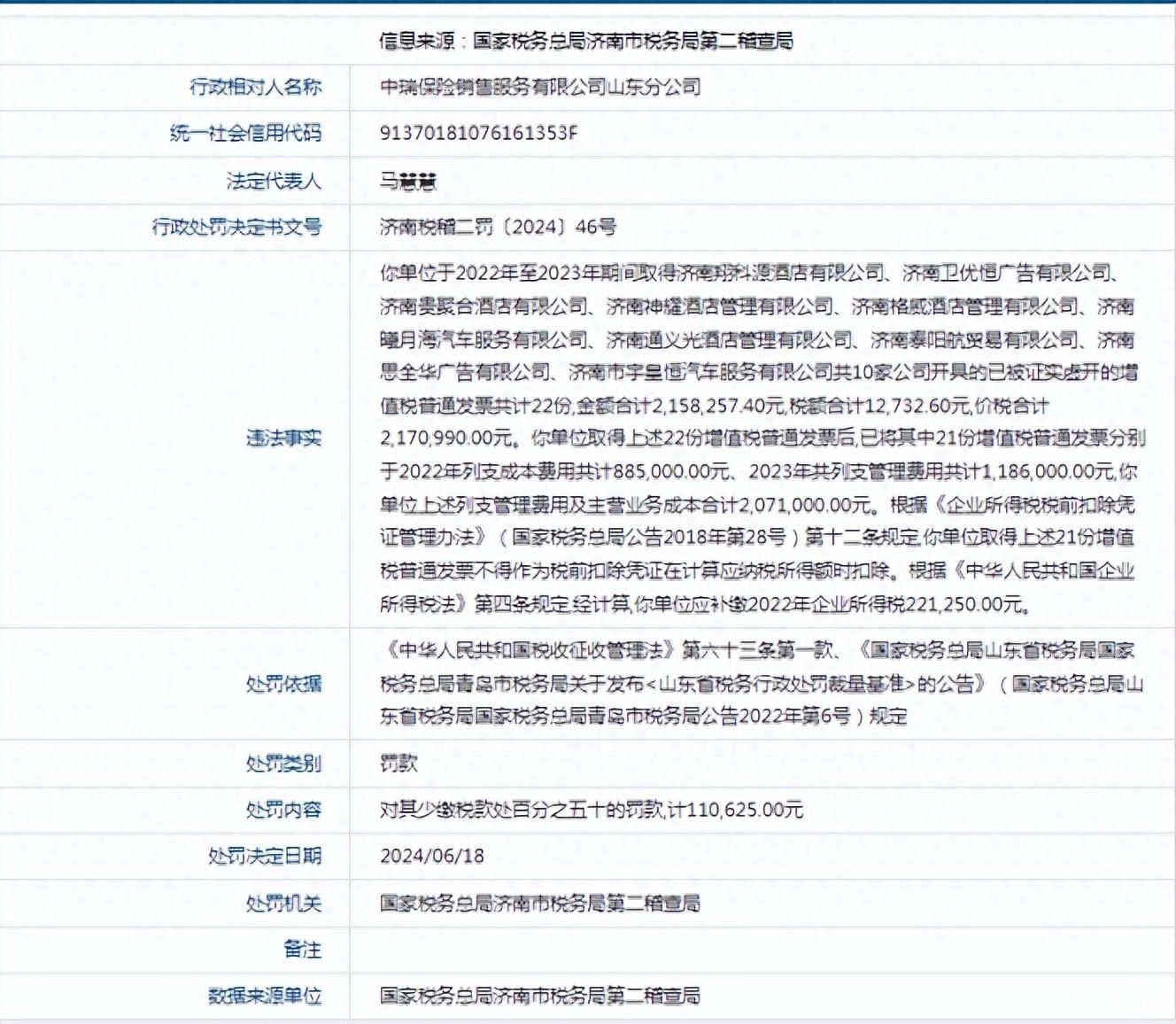The image size is (1176, 1024).
Task: Select the 数据来源单位 value 国家税务总局济南市税务局第二稽查局
Action: click(x=540, y=997)
